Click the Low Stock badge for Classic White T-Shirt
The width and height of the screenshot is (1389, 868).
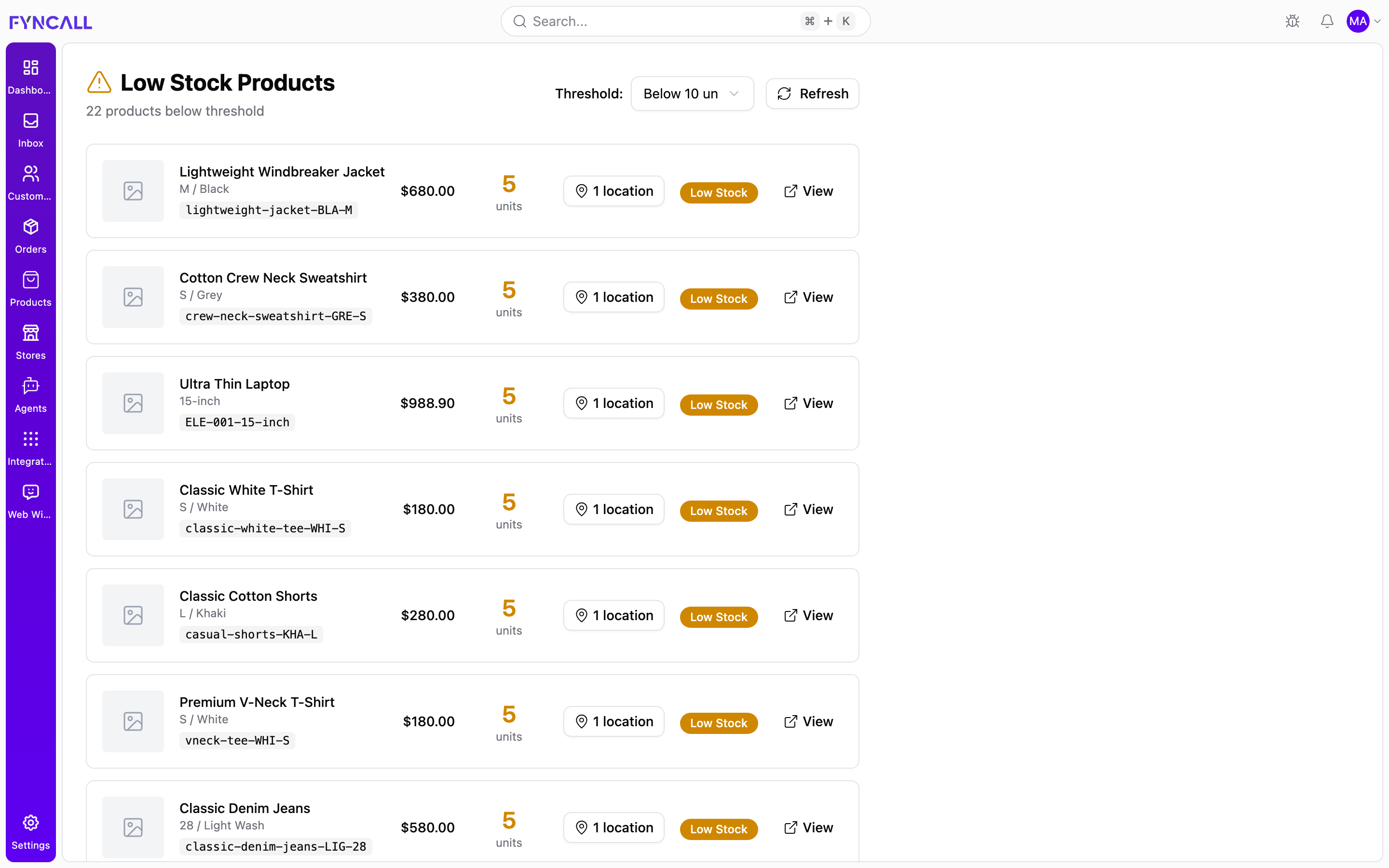pos(719,511)
